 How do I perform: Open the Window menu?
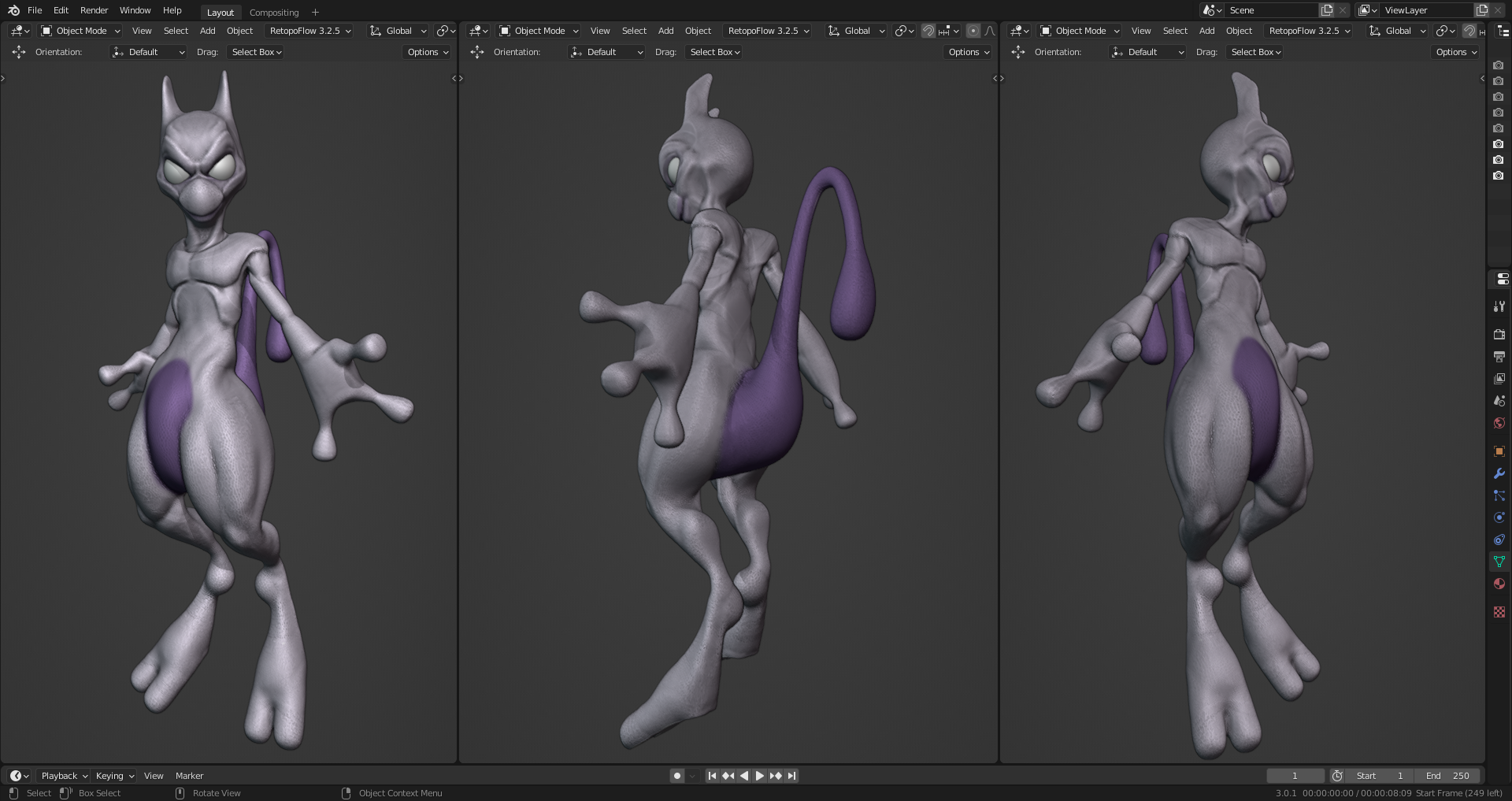click(x=135, y=10)
